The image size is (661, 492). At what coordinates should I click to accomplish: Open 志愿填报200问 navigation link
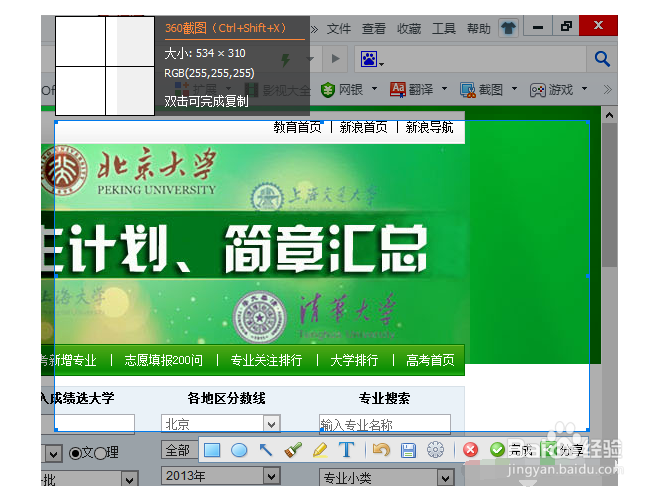coord(164,360)
